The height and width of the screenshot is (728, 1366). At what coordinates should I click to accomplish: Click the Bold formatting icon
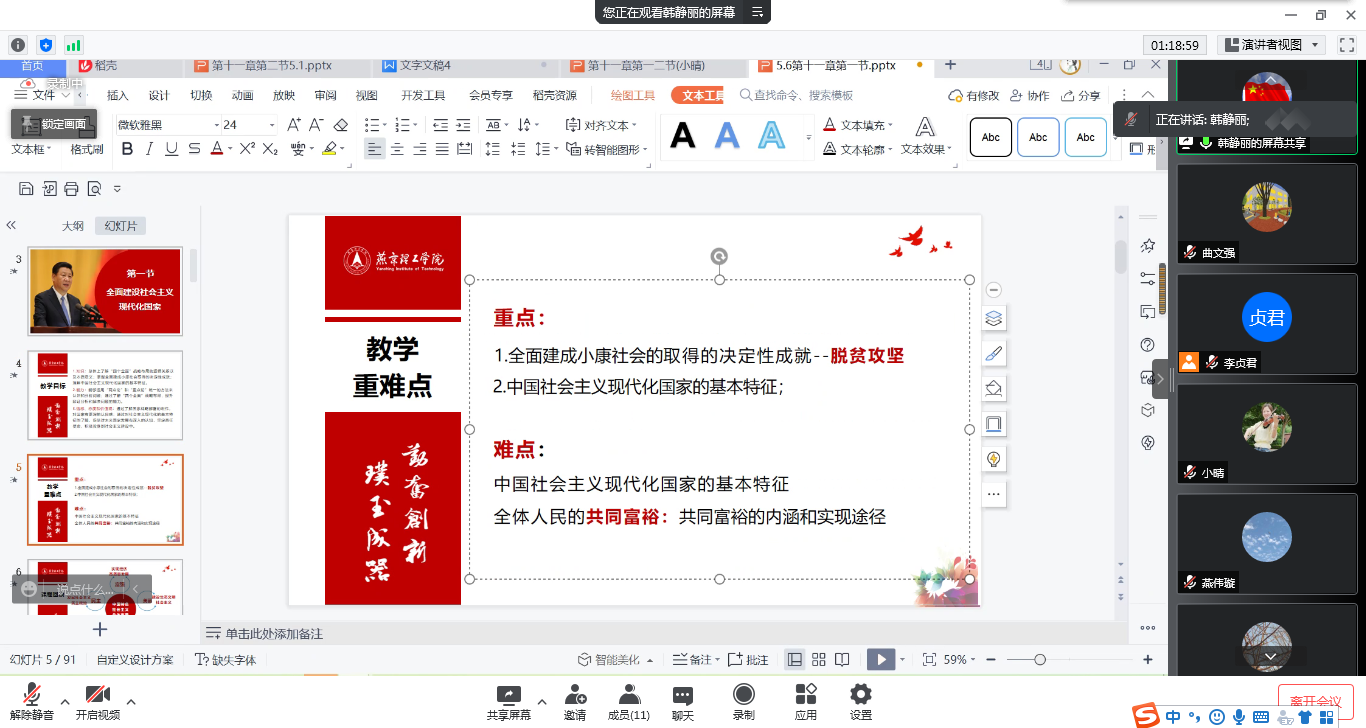(127, 149)
